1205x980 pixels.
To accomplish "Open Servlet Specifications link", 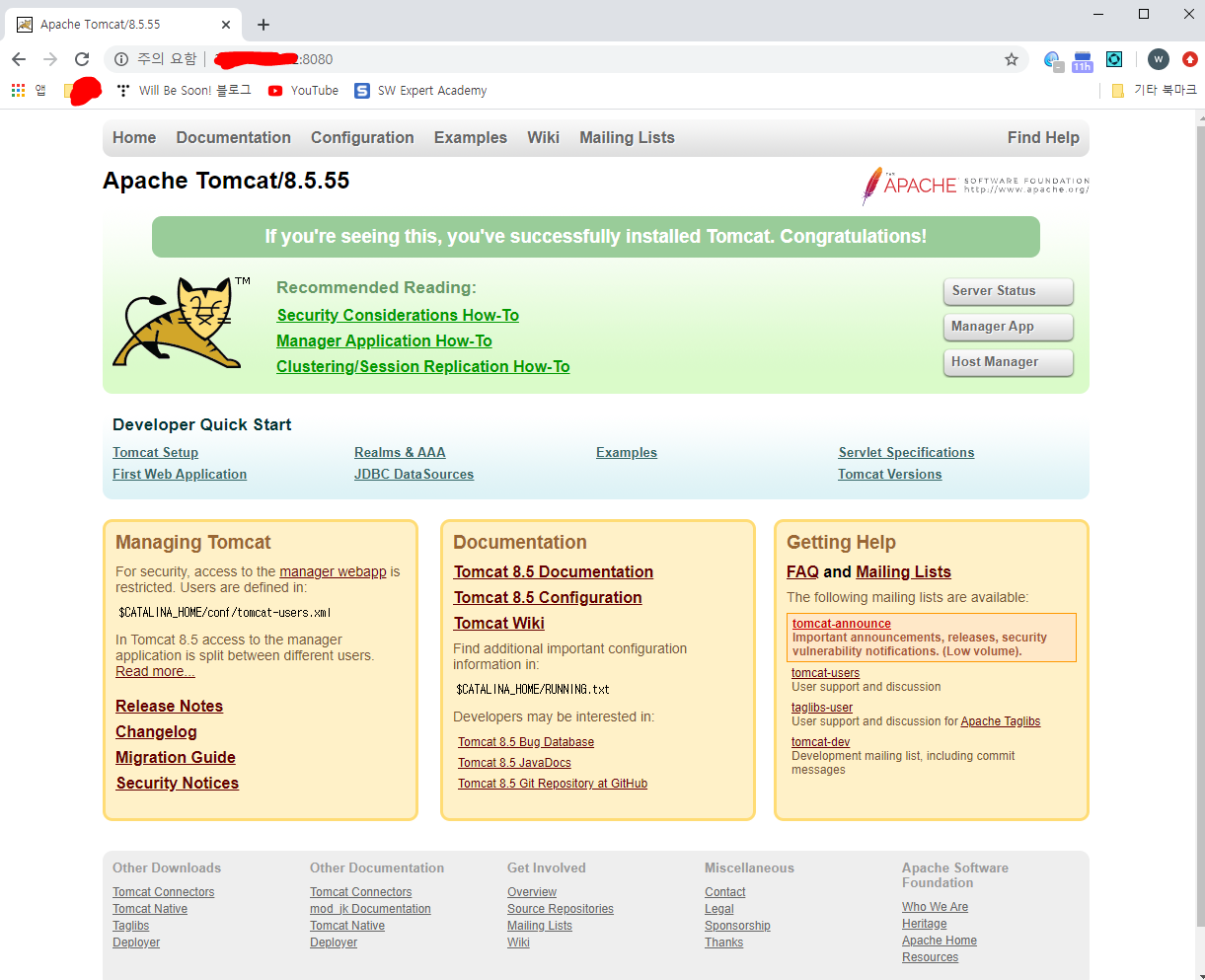I will [x=906, y=453].
